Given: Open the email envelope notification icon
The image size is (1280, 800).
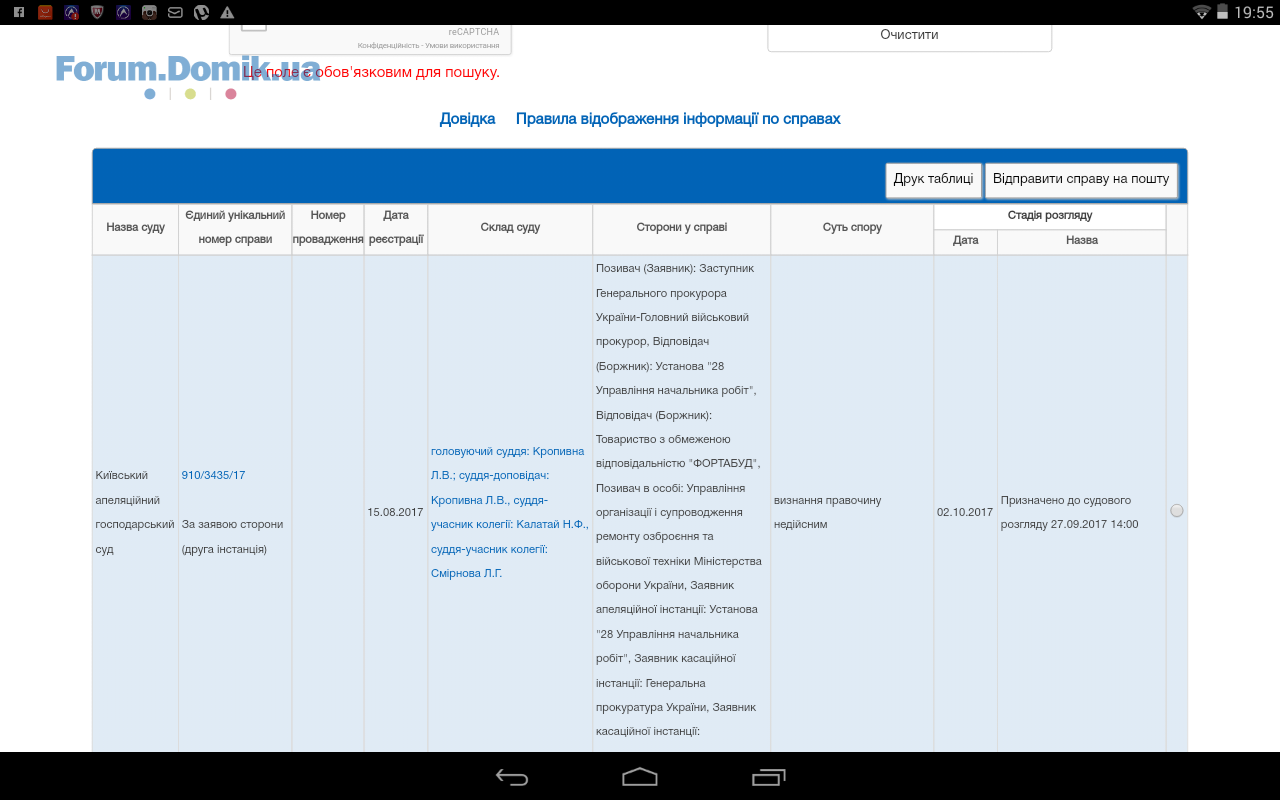Looking at the screenshot, I should pyautogui.click(x=175, y=12).
